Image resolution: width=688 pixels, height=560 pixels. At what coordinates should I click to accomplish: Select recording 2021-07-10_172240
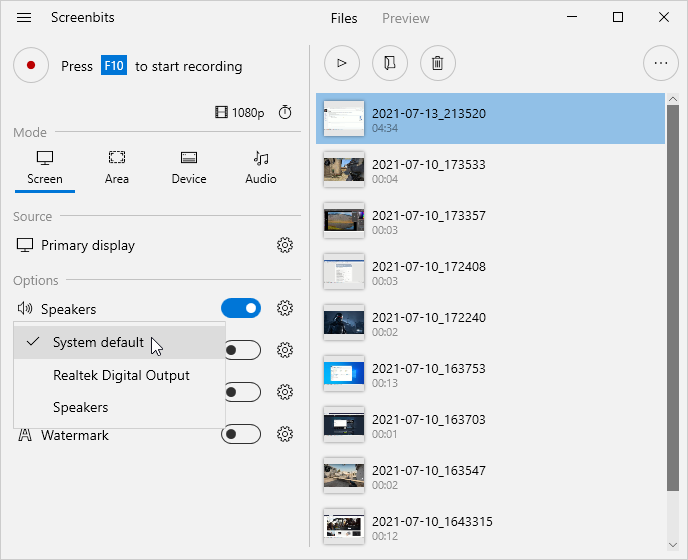coord(490,323)
